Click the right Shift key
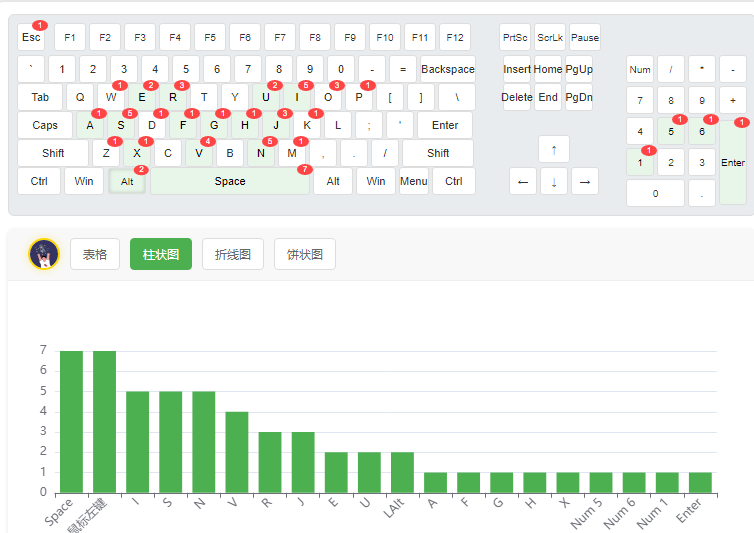The height and width of the screenshot is (533, 754). tap(438, 153)
